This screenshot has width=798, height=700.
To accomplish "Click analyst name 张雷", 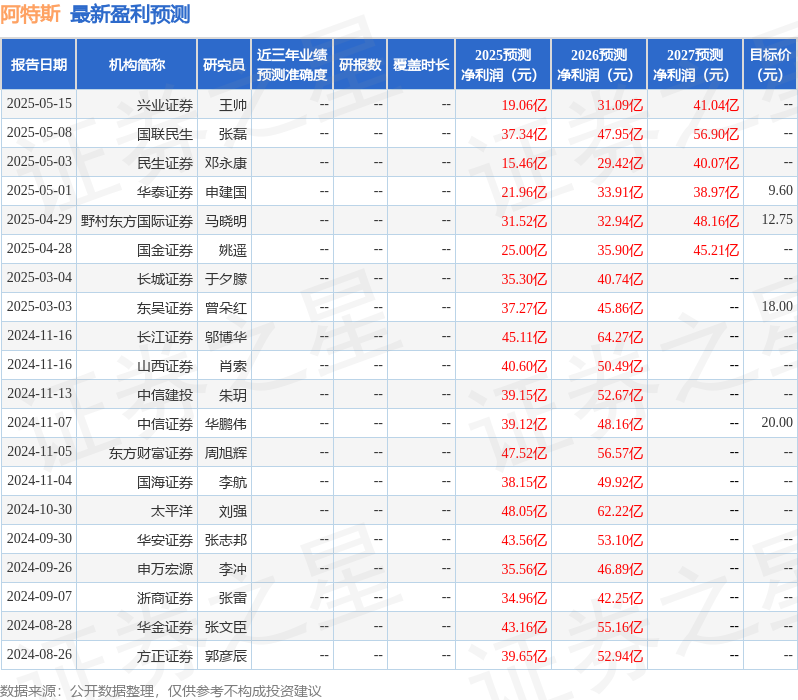I will [233, 599].
